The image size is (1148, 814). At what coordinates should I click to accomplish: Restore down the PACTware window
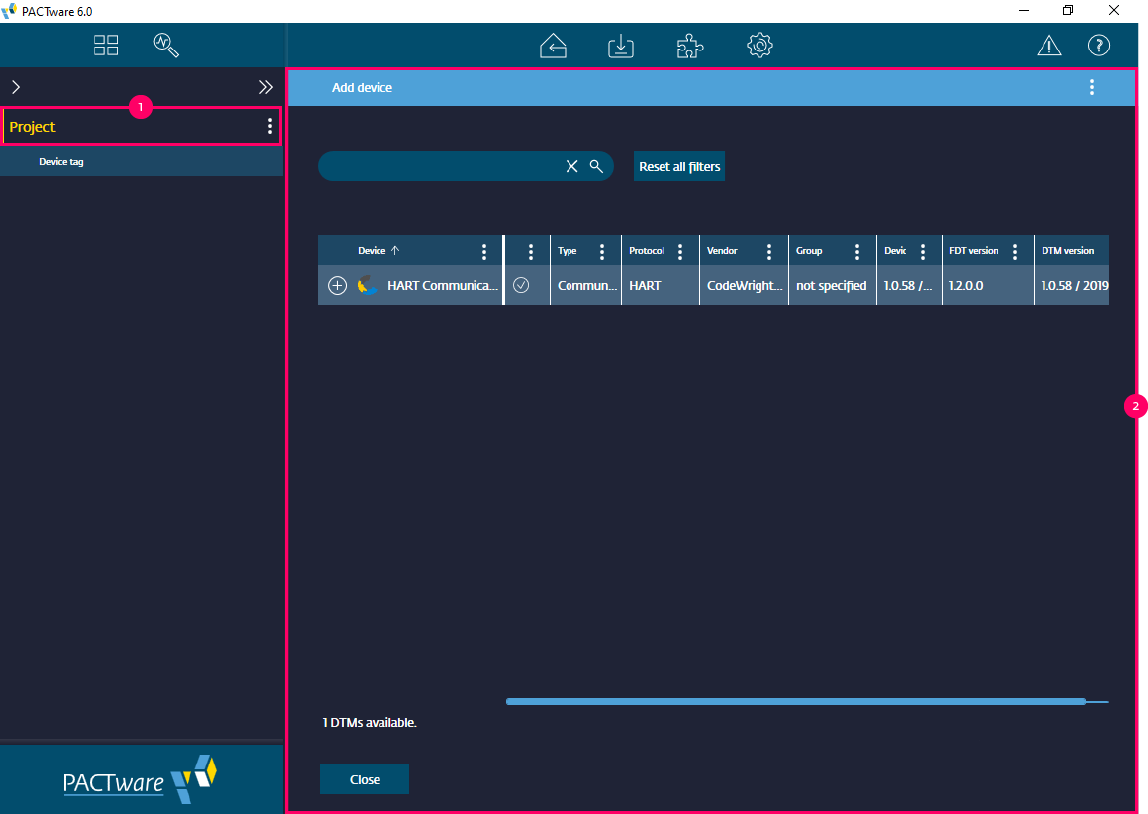coord(1068,11)
